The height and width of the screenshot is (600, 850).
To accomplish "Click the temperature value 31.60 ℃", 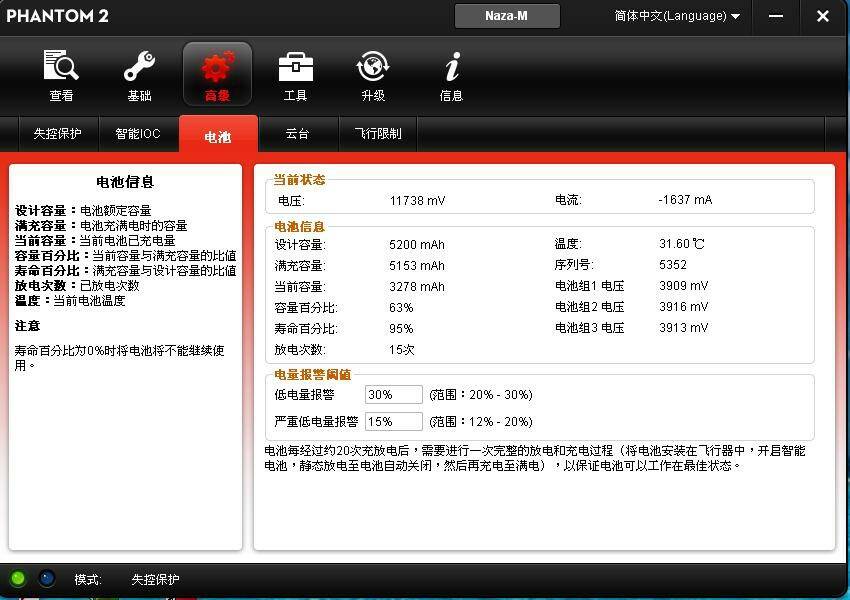I will click(x=682, y=244).
